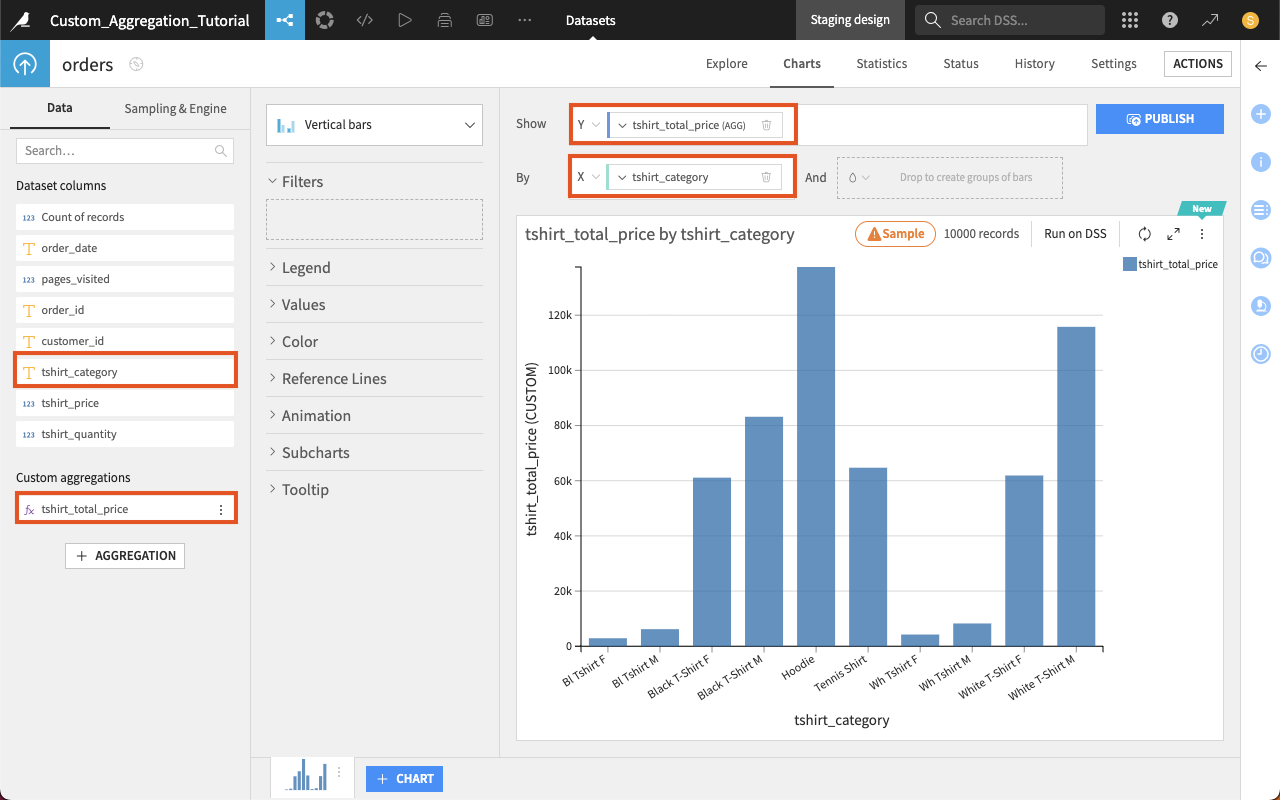
Task: Open the help question mark icon
Action: point(1170,20)
